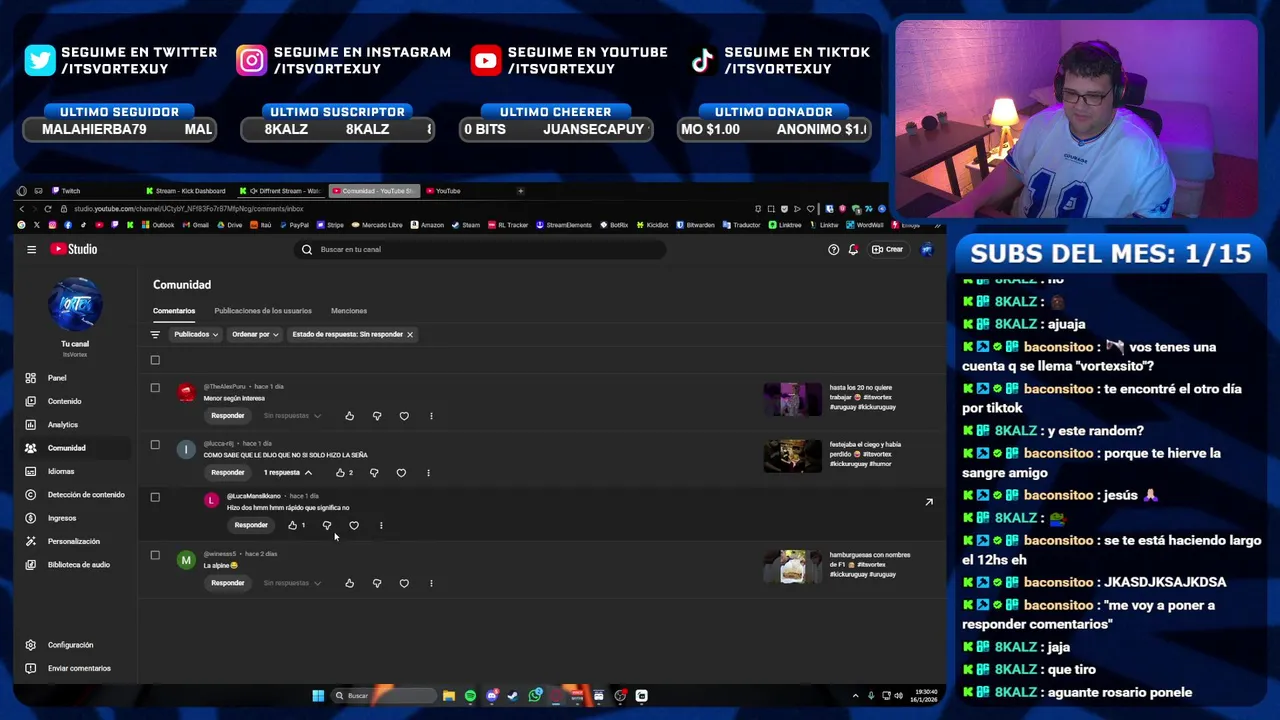
Task: Open Configuración in the sidebar
Action: 75,645
